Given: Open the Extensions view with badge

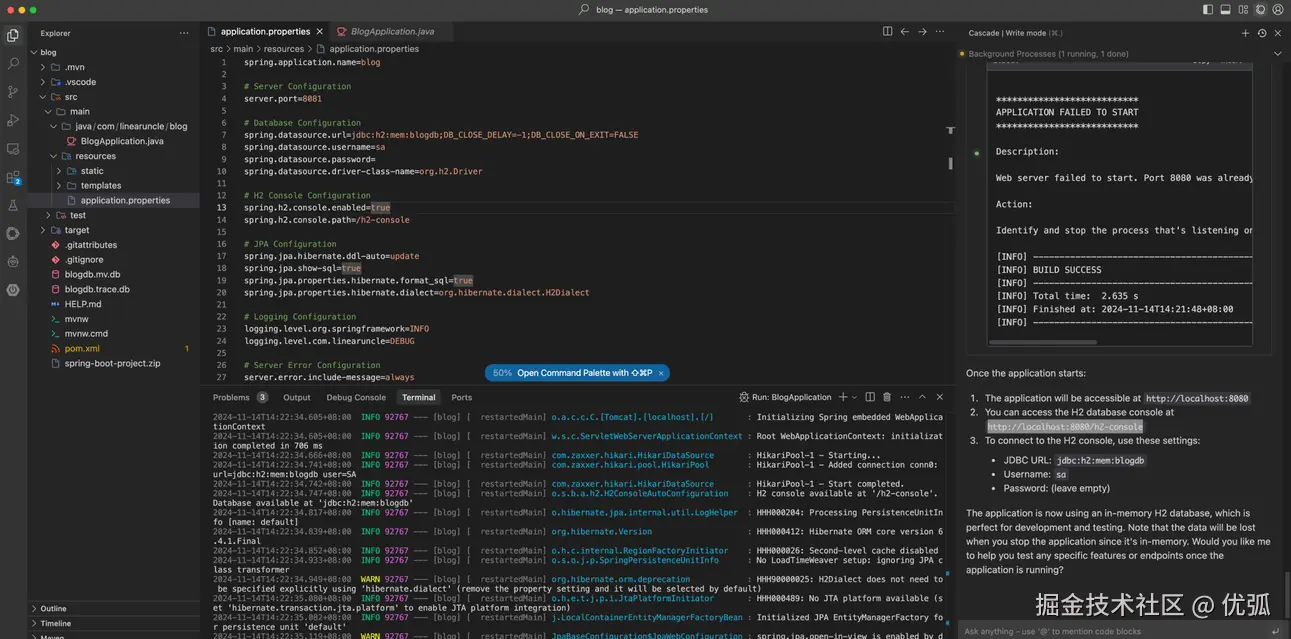Looking at the screenshot, I should tap(13, 178).
